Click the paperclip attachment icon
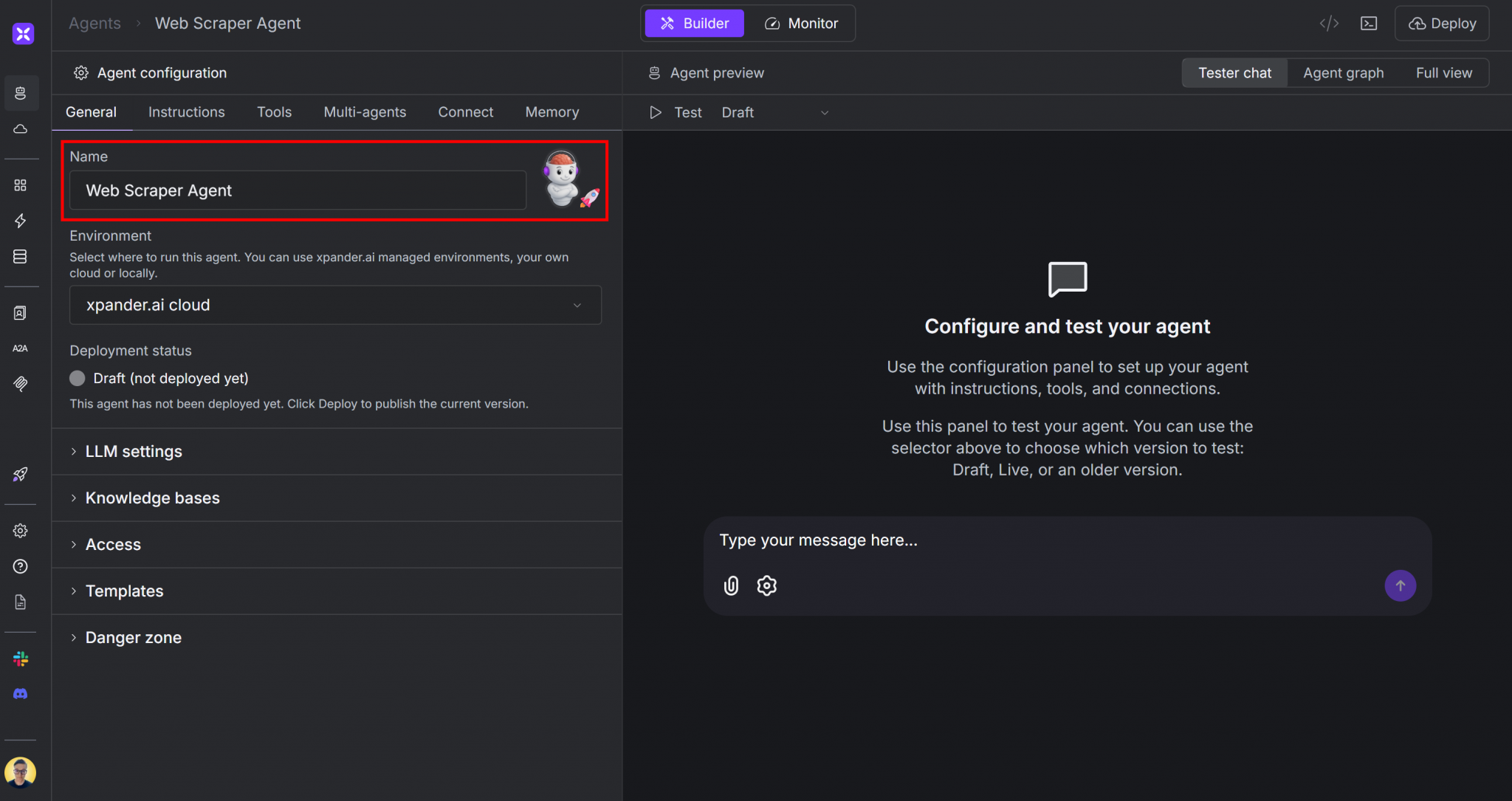Screen dimensions: 1512x801 tap(731, 585)
